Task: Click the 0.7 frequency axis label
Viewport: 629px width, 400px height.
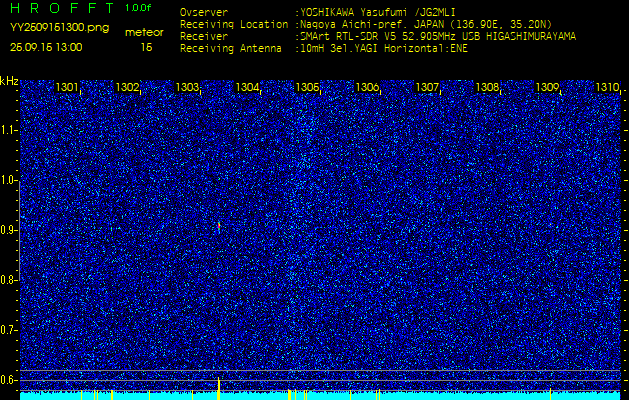Action: point(8,330)
